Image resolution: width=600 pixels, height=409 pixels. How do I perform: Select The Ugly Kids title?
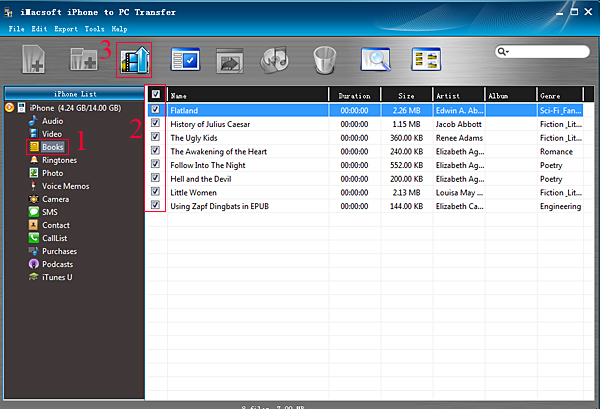194,138
